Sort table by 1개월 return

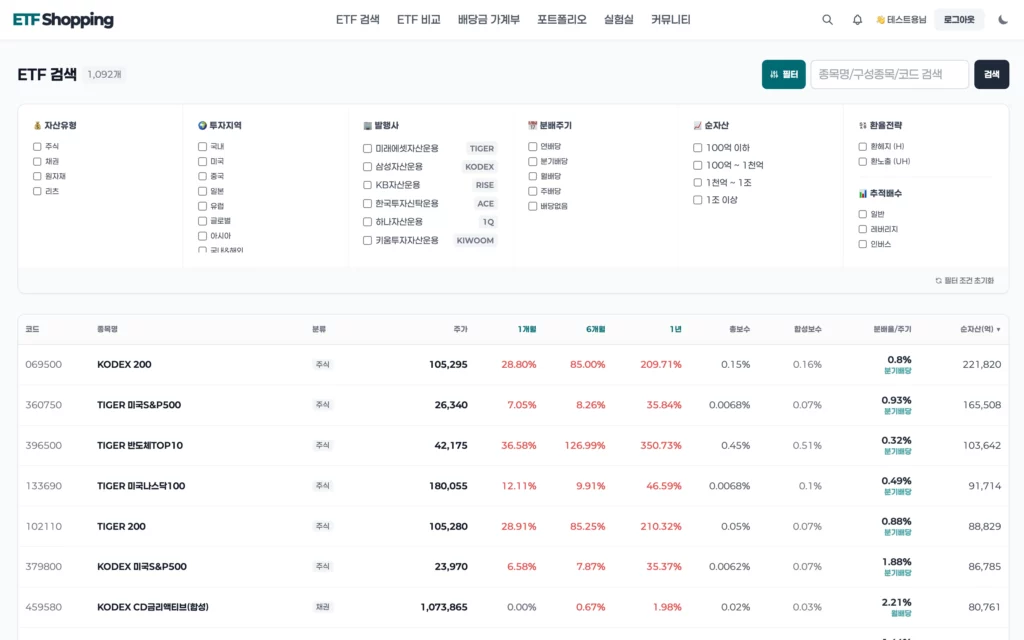pyautogui.click(x=527, y=329)
